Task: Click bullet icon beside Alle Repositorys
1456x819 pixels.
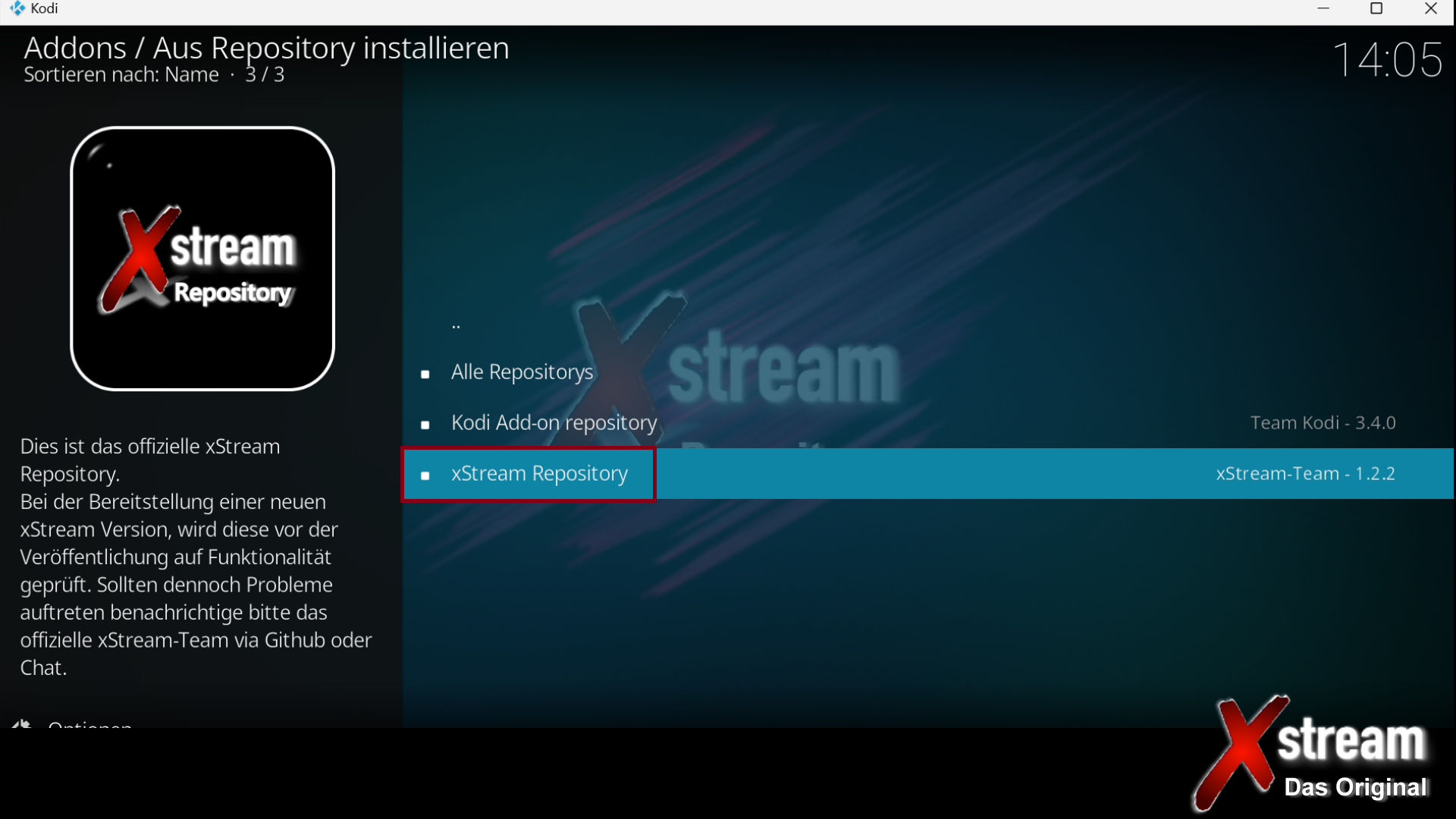Action: (425, 374)
